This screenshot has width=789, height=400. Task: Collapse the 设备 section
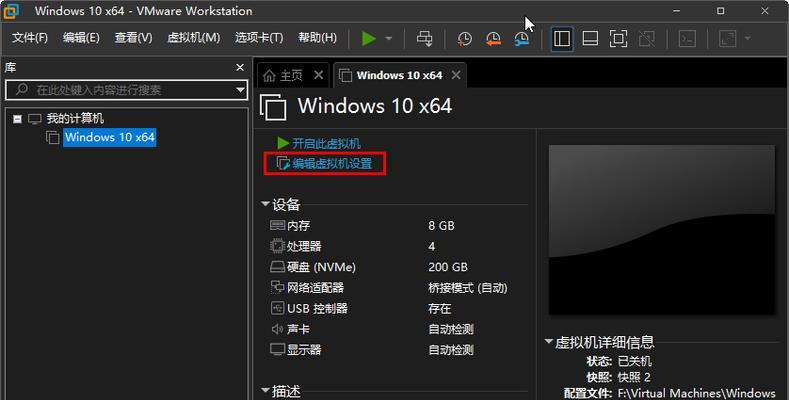pos(265,204)
